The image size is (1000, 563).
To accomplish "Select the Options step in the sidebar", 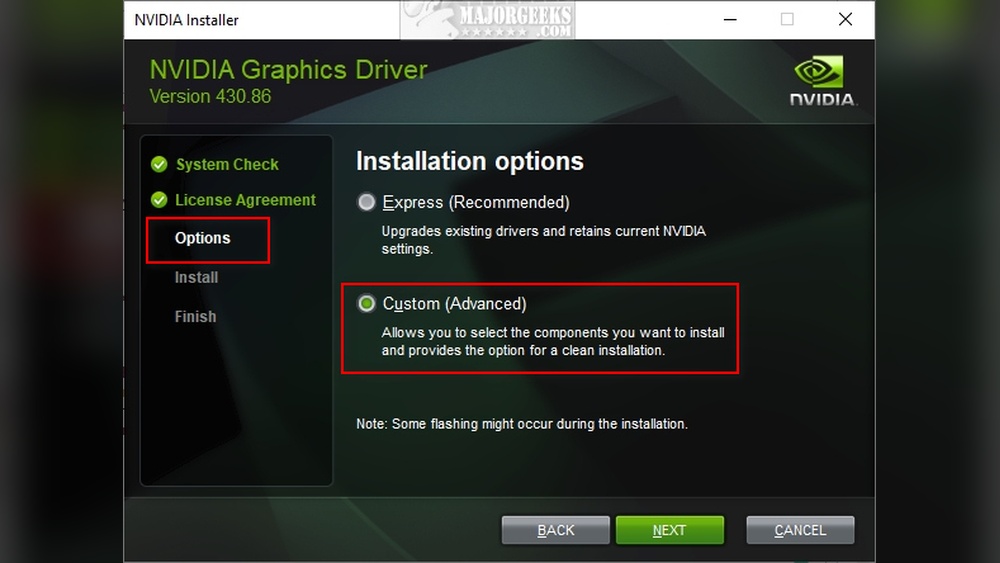I will (202, 238).
